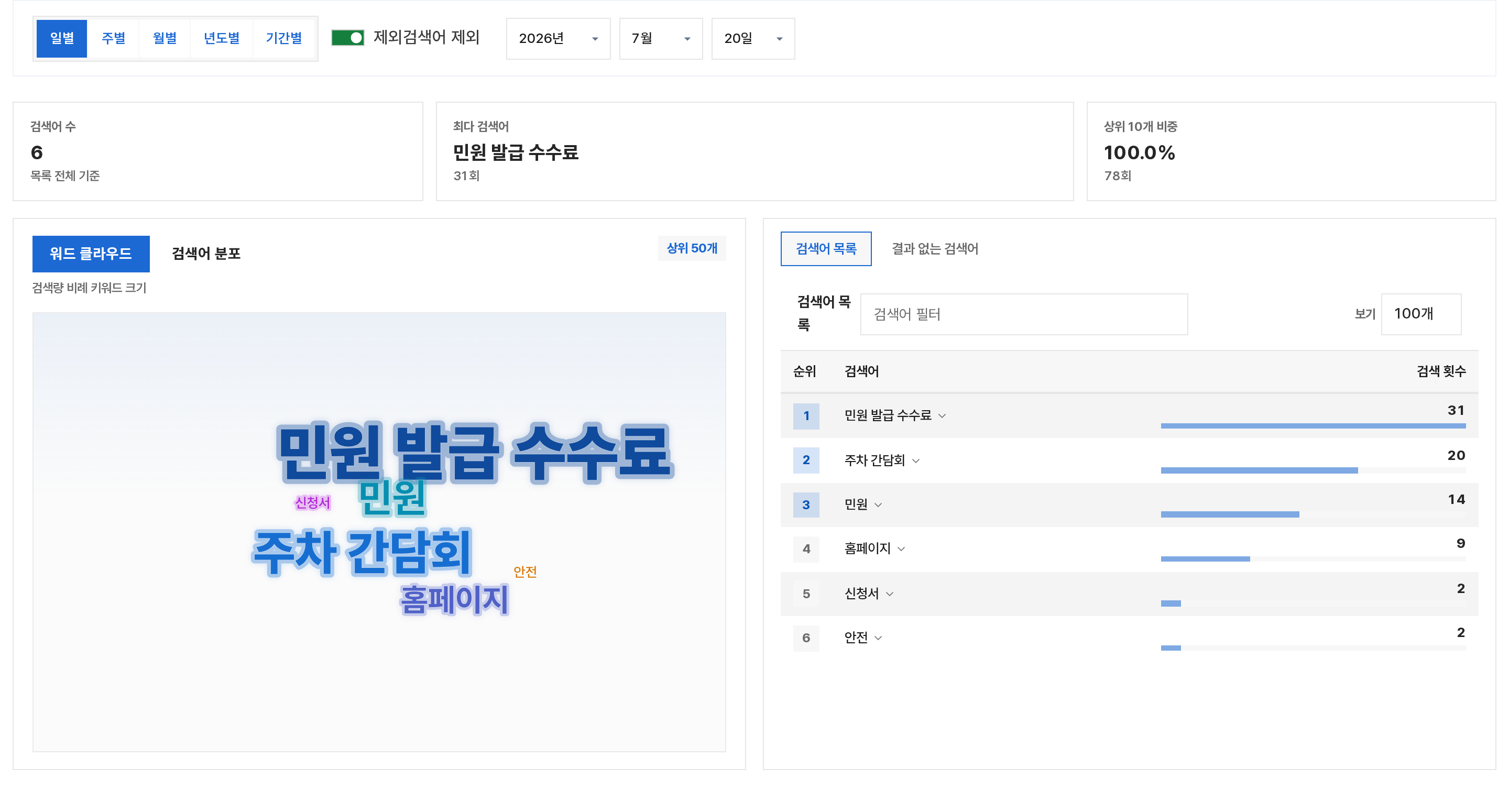Click rank badge 6 in the list

[806, 638]
